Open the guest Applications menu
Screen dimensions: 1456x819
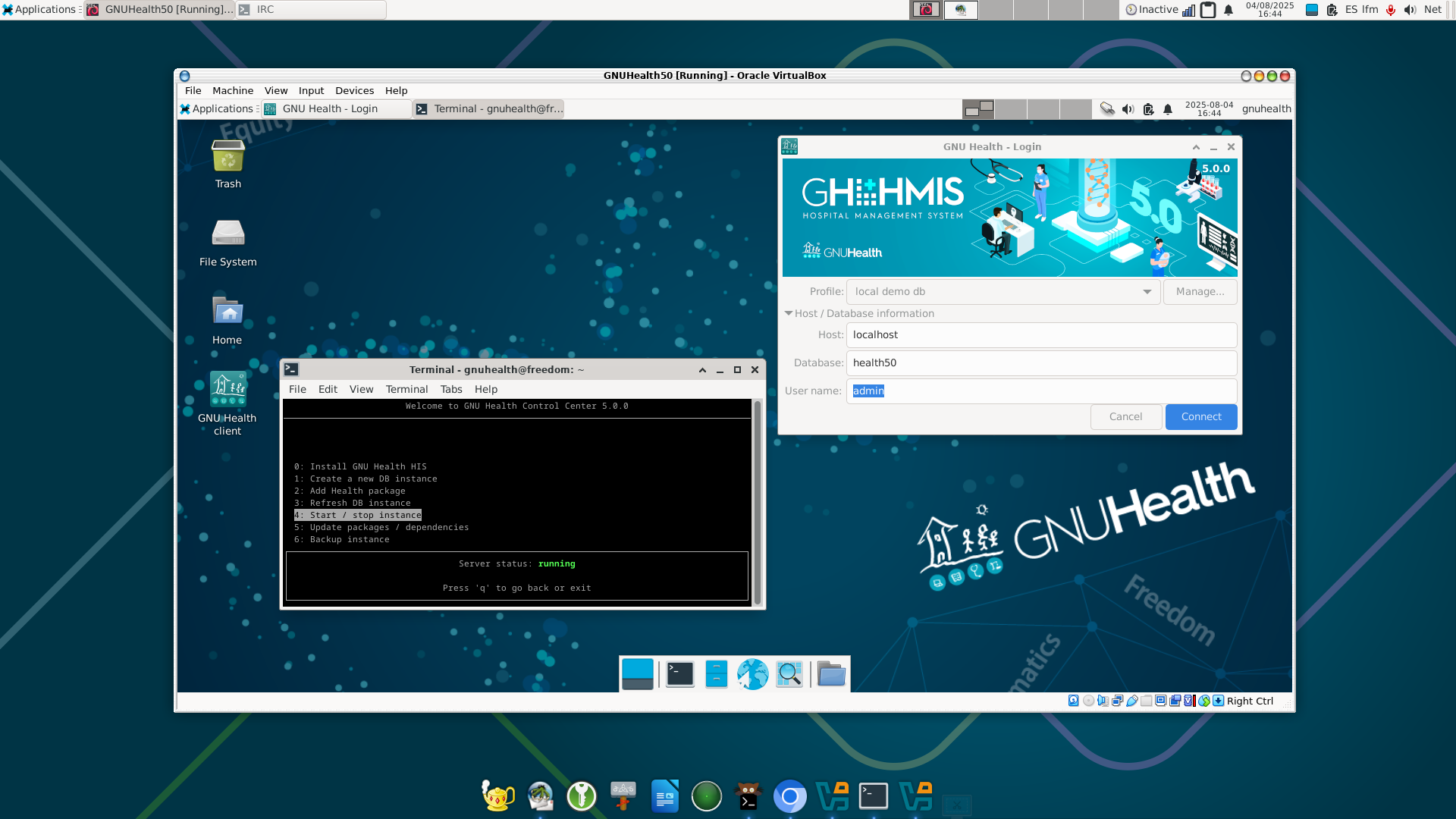click(x=218, y=109)
